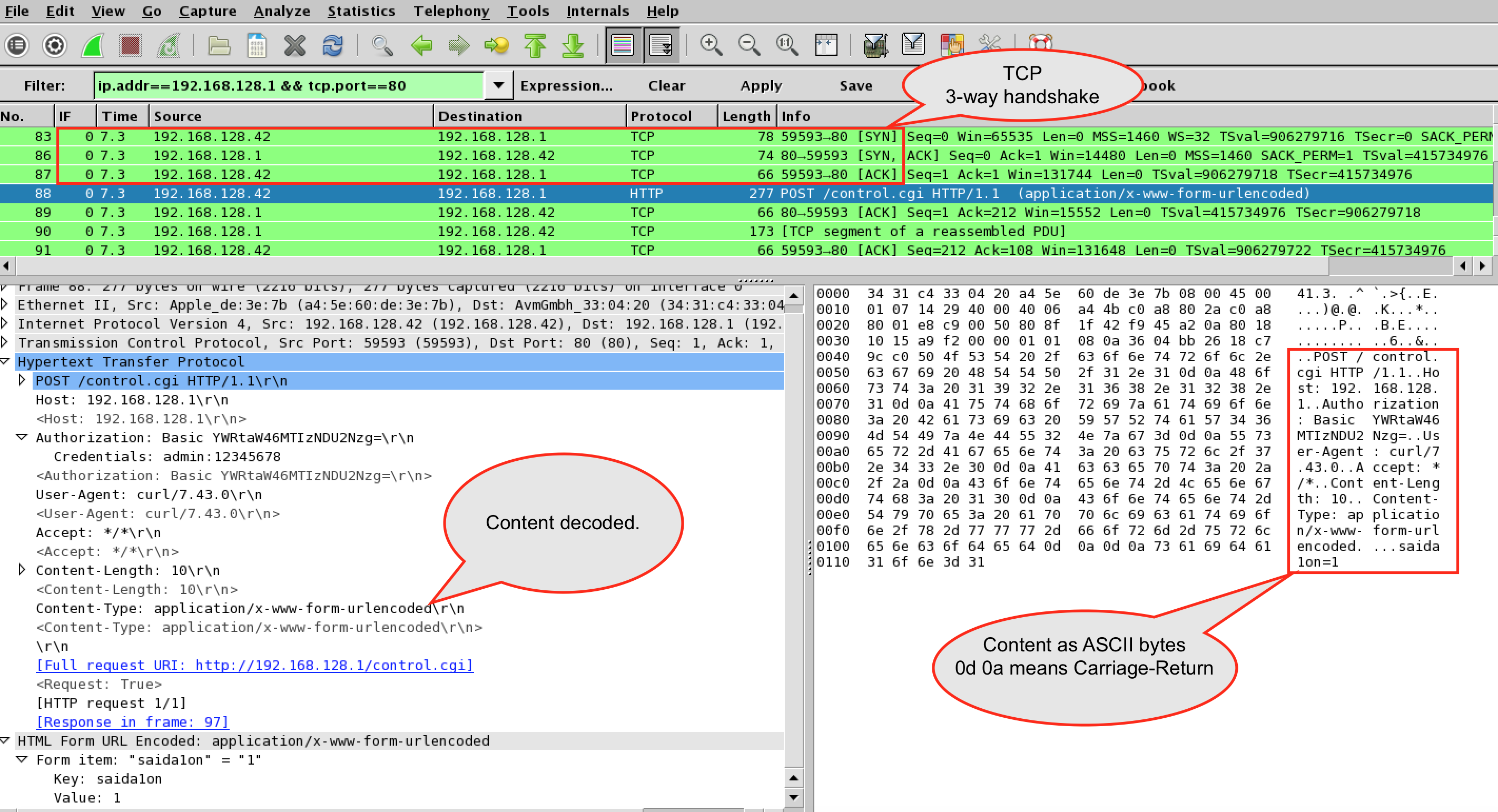This screenshot has height=812, width=1498.
Task: Click the Zoom in icon
Action: 711,45
